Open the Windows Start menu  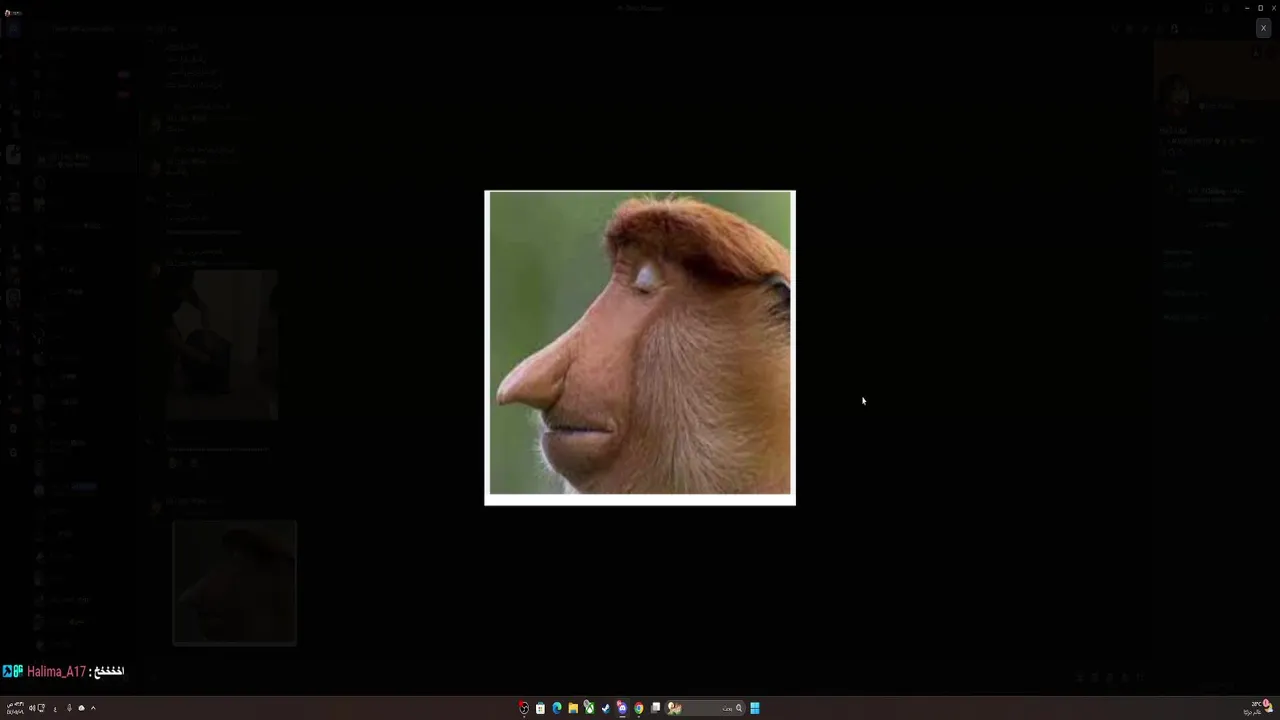click(755, 708)
